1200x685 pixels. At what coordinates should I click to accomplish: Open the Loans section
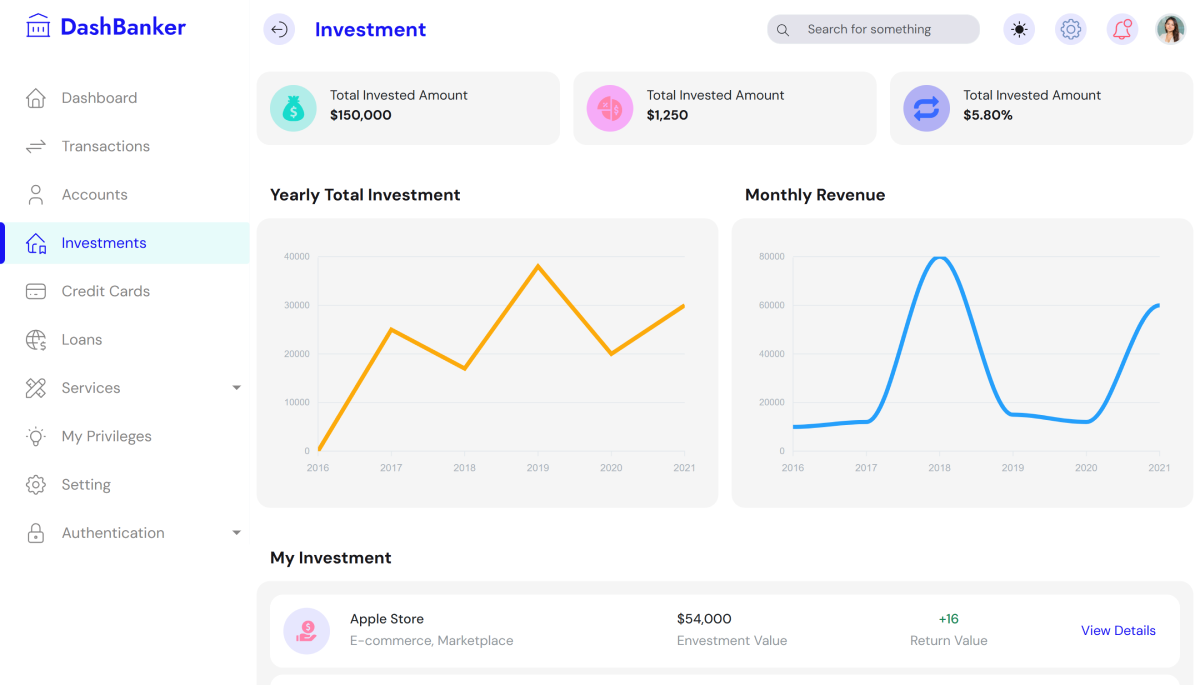pyautogui.click(x=81, y=340)
